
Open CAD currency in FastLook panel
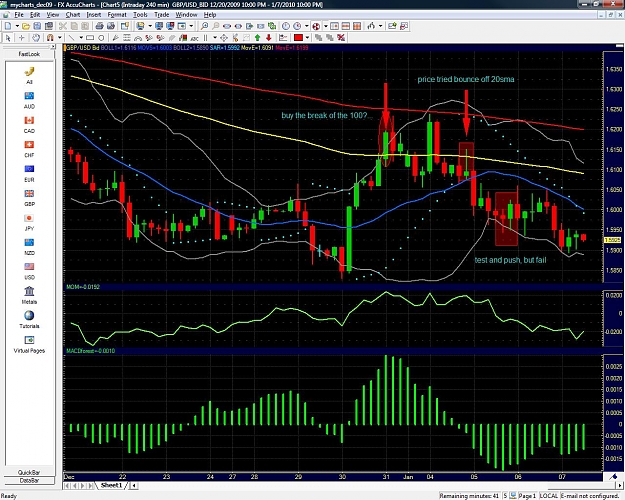[x=29, y=124]
